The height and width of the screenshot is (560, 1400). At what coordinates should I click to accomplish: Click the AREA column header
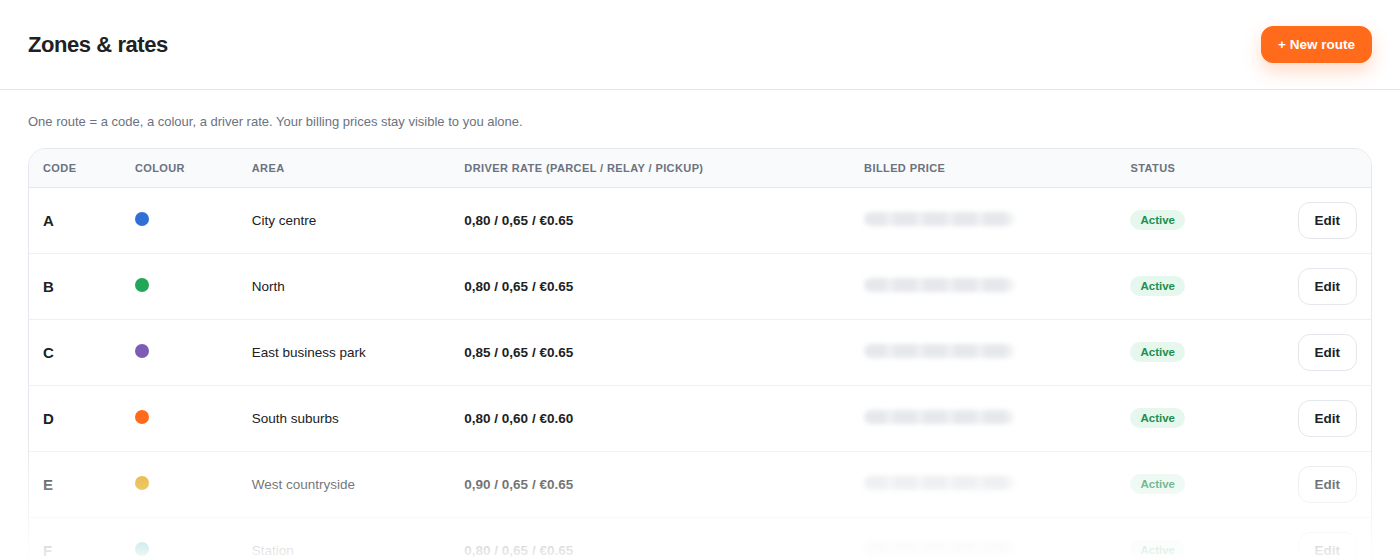click(268, 168)
